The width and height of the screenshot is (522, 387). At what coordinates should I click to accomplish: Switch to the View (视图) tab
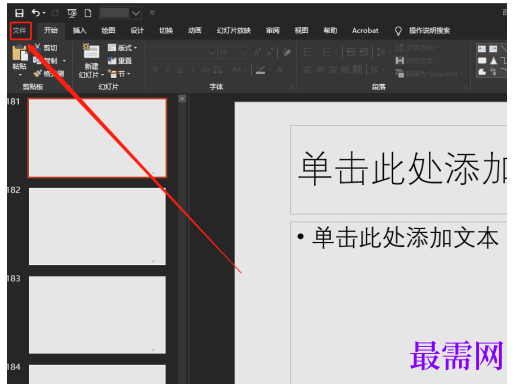301,31
